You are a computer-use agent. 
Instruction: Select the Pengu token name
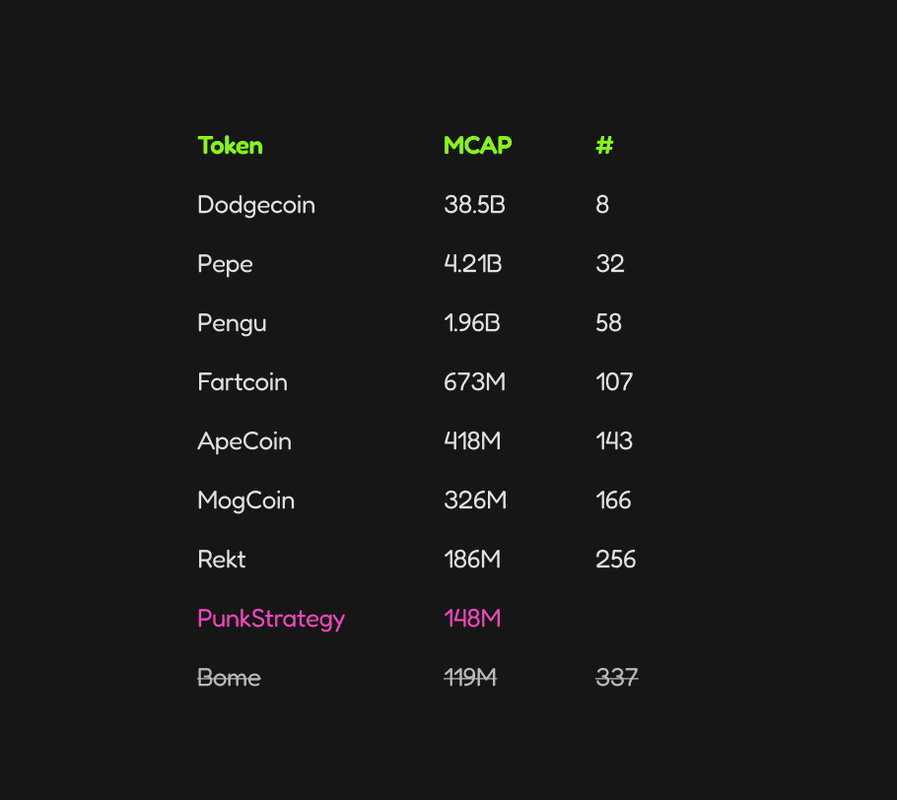232,323
